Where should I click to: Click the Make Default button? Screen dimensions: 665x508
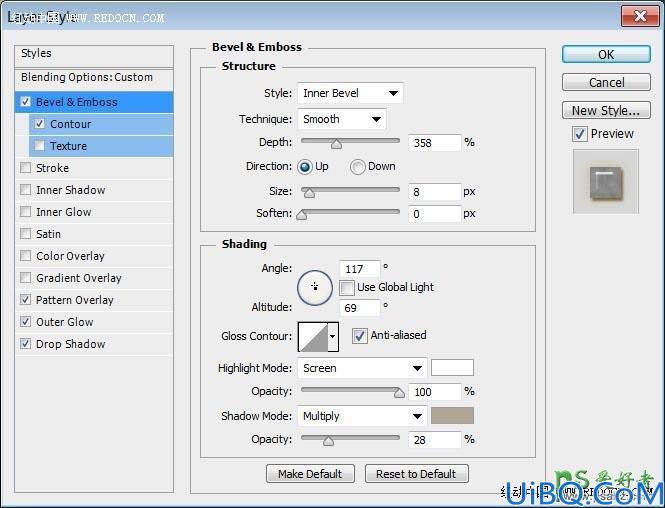pos(310,474)
